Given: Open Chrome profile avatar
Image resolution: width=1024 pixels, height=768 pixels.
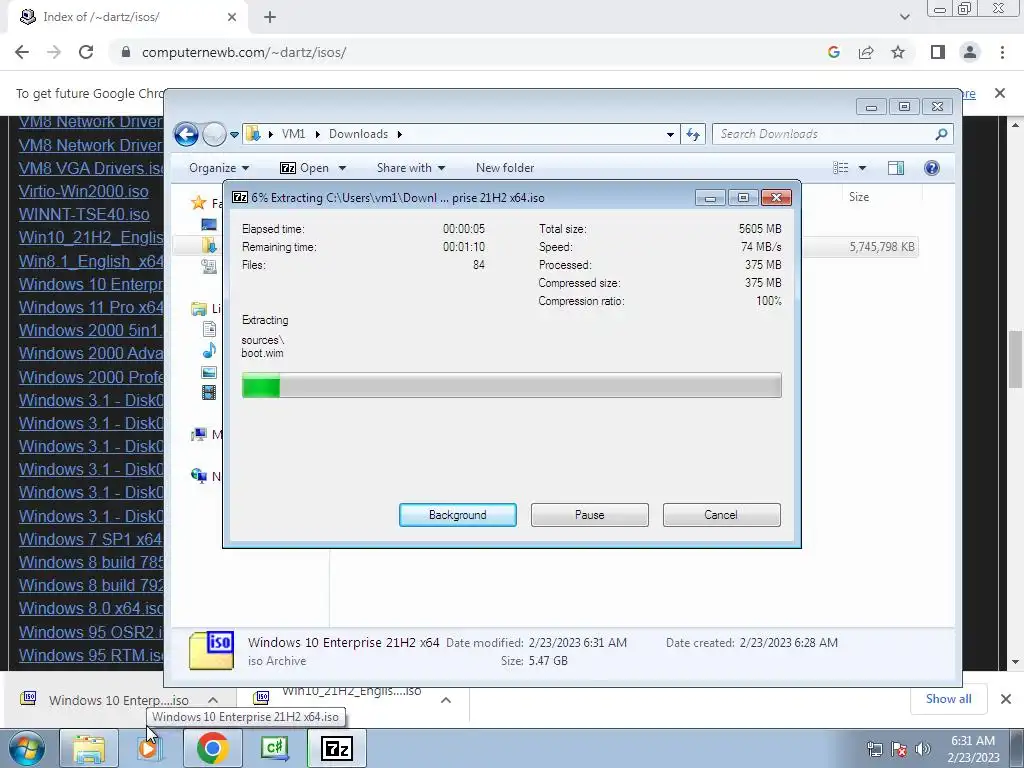Looking at the screenshot, I should click(970, 52).
